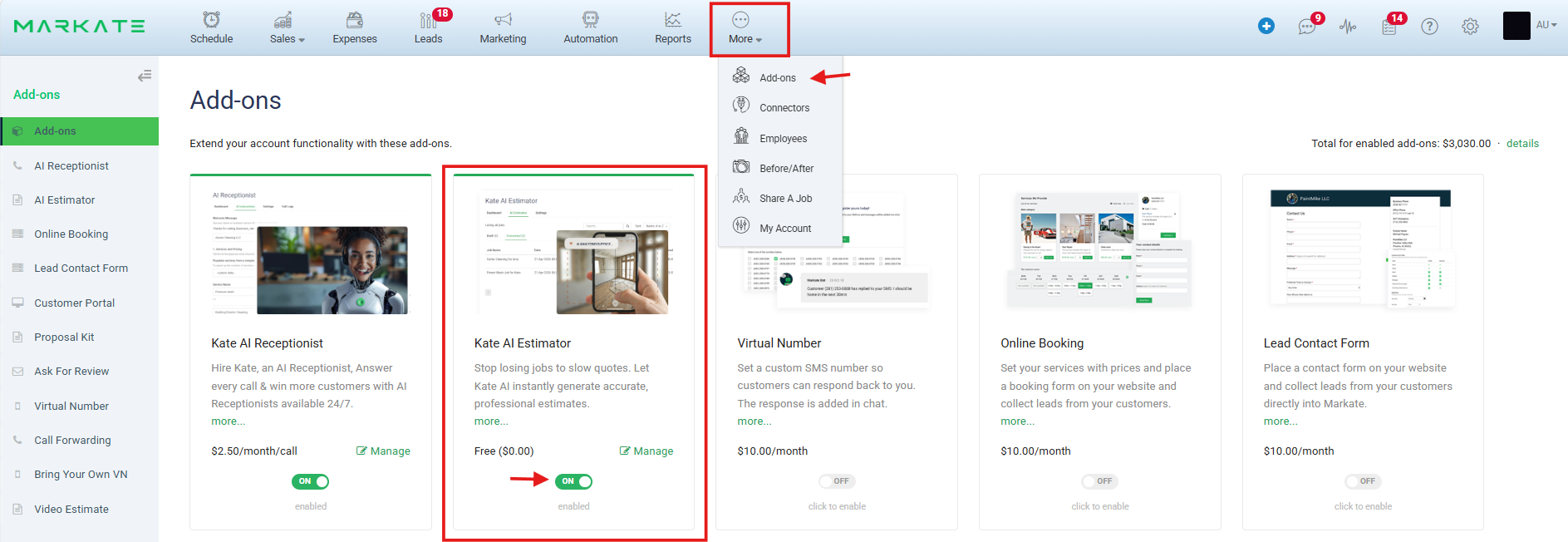The width and height of the screenshot is (1568, 542).
Task: Select Add-ons in the left sidebar
Action: (80, 131)
